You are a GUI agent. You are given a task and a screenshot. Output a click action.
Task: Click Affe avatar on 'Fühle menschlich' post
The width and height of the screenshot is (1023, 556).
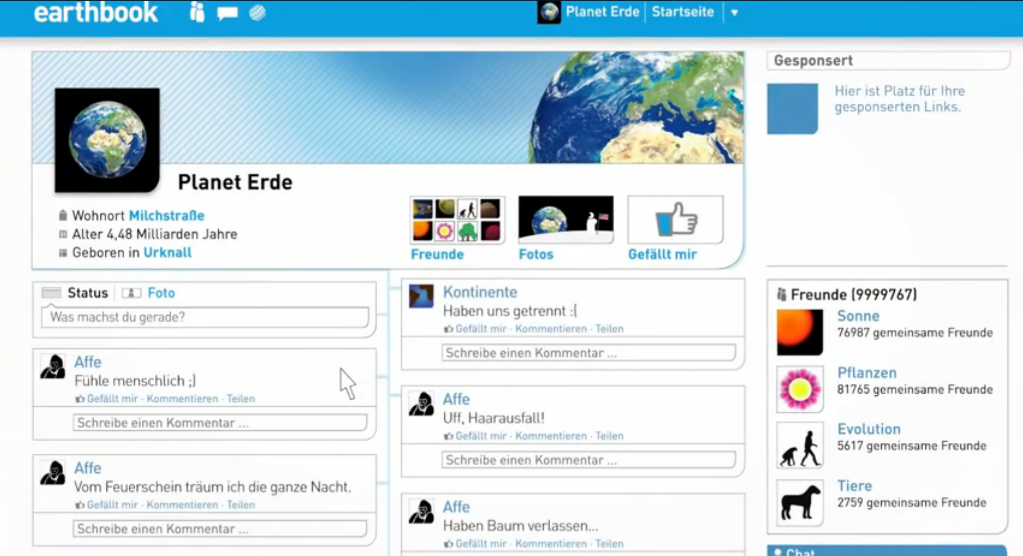[x=52, y=366]
